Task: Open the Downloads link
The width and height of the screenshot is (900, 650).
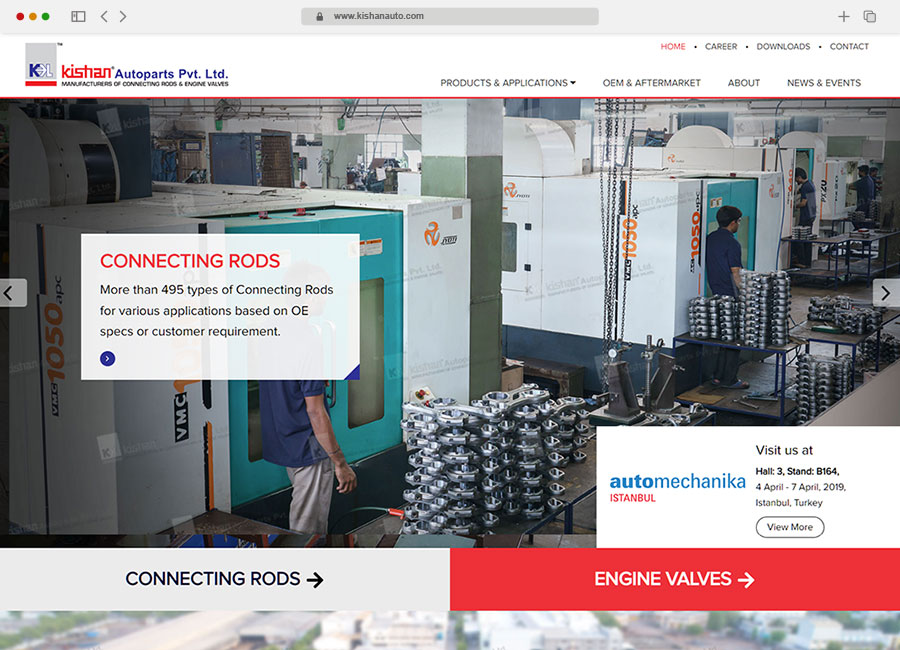Action: click(x=783, y=47)
